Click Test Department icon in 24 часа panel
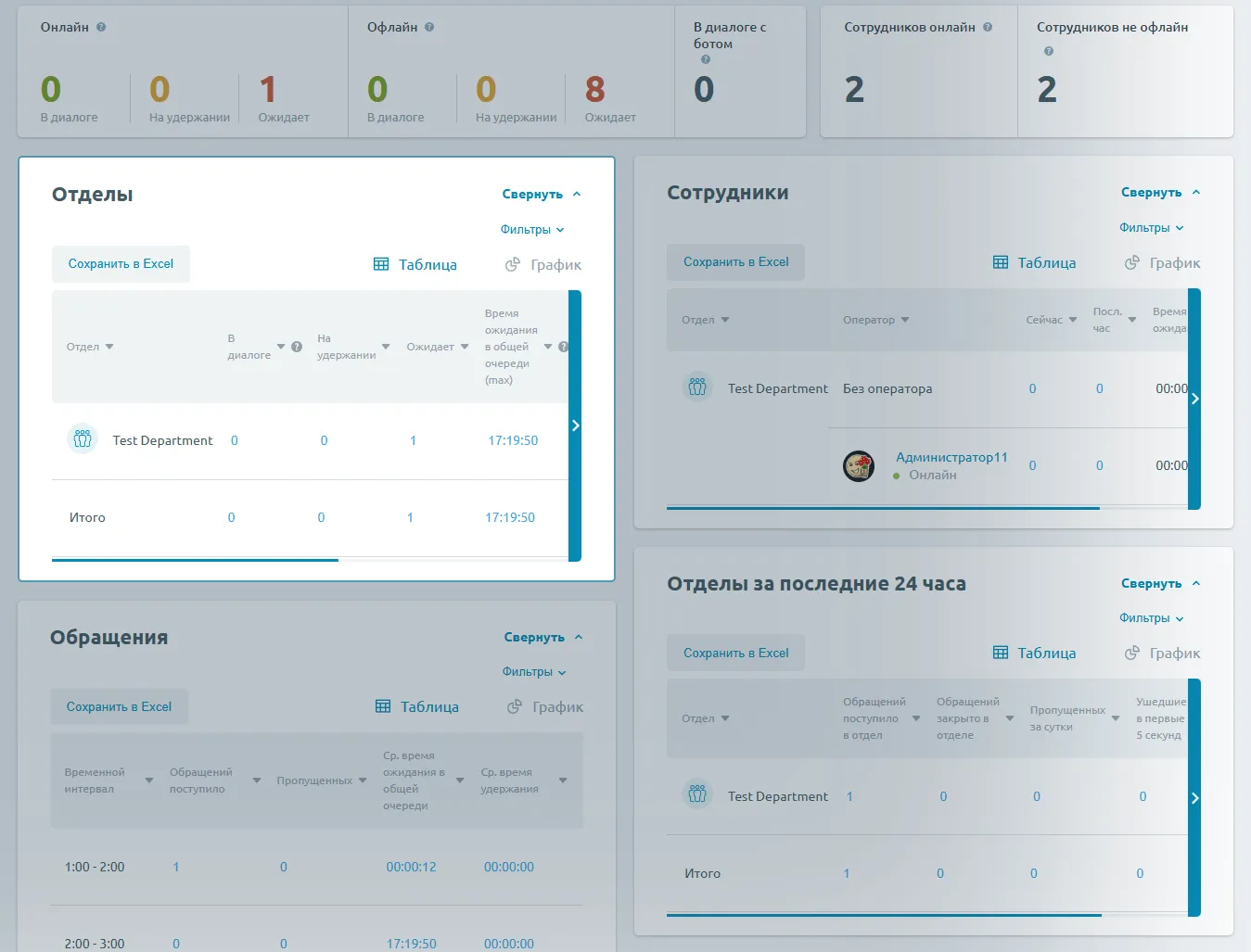This screenshot has width=1251, height=952. (x=697, y=794)
